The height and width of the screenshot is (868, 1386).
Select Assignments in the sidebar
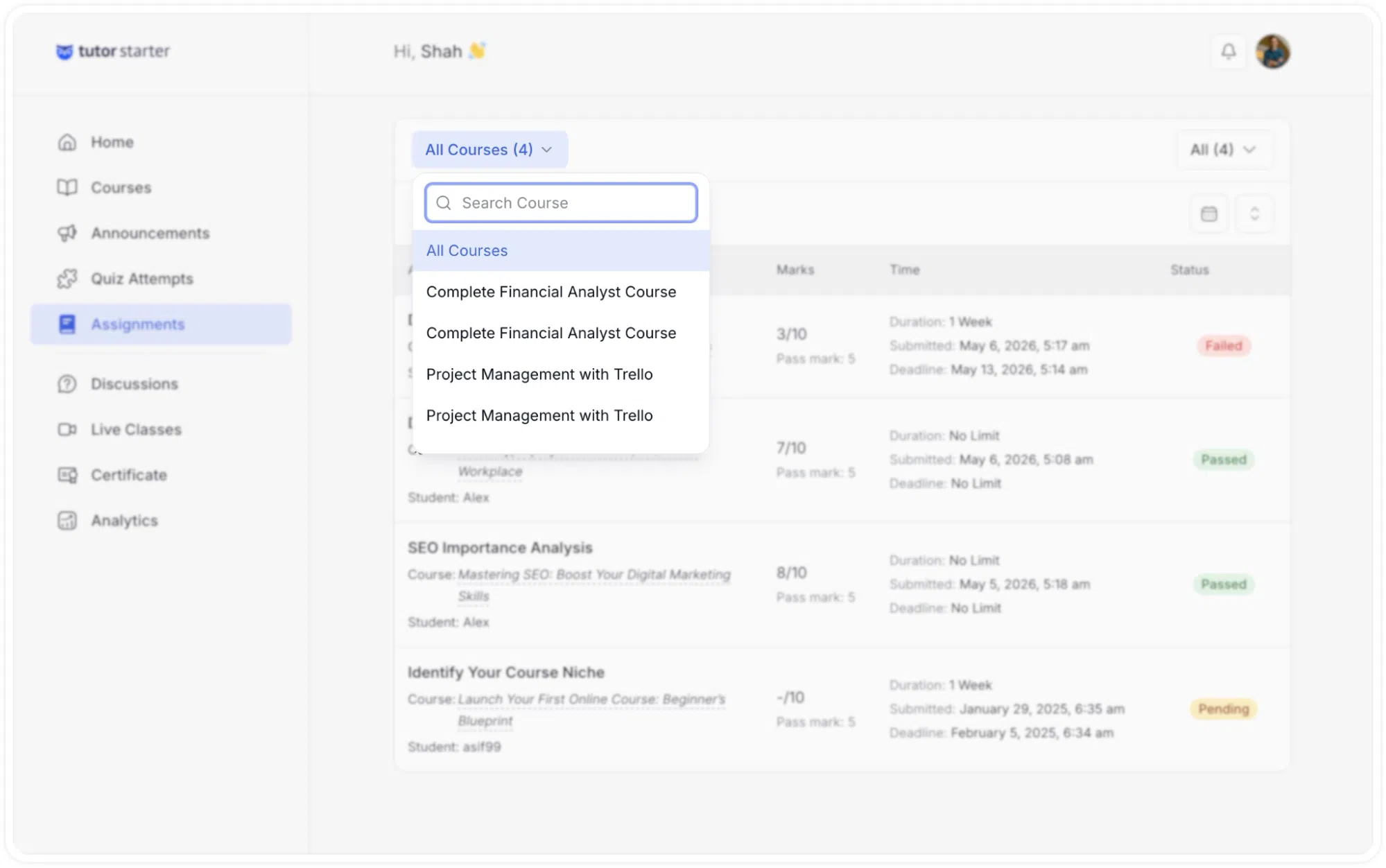pyautogui.click(x=161, y=324)
